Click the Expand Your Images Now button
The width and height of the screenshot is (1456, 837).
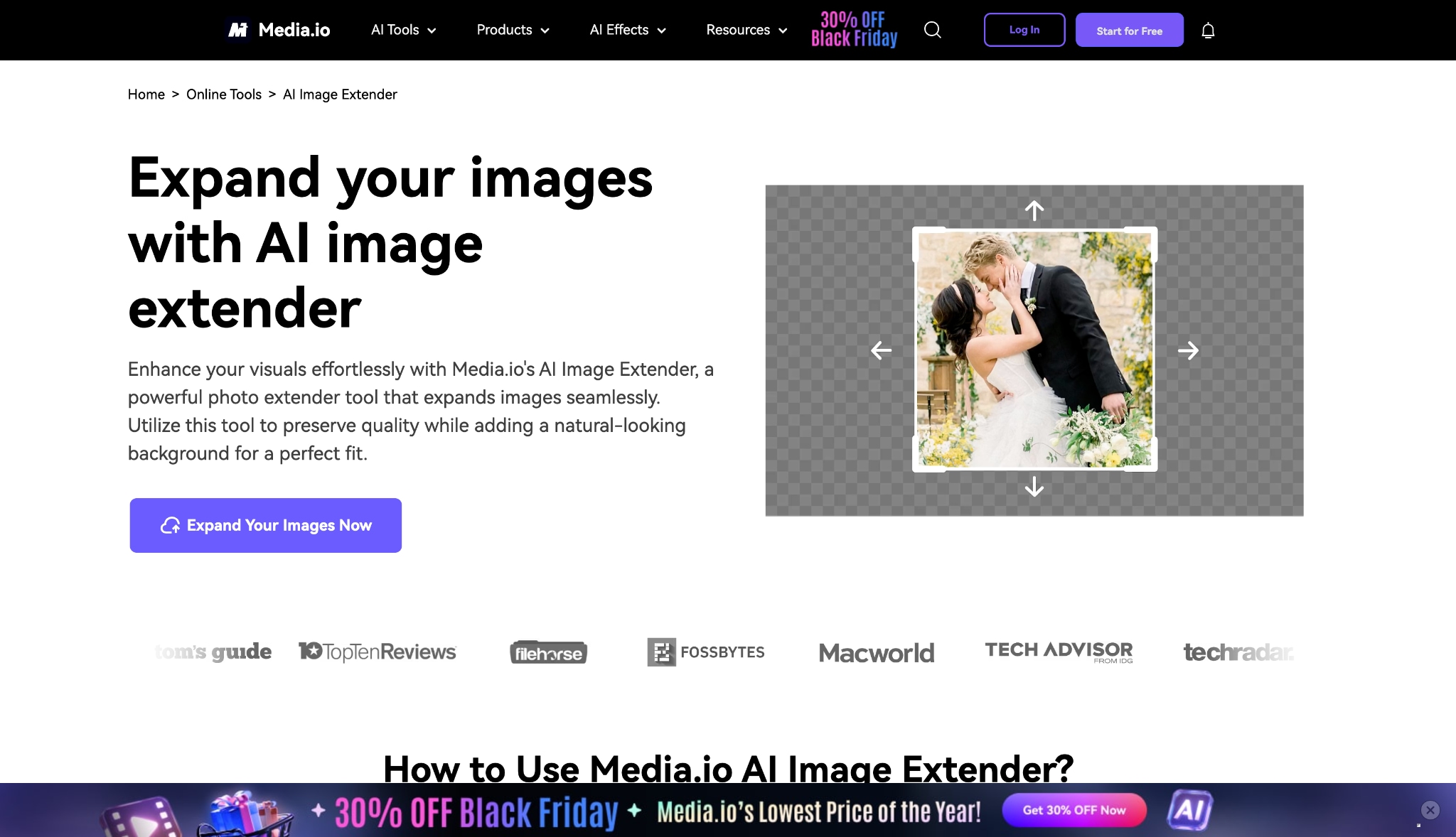[265, 525]
